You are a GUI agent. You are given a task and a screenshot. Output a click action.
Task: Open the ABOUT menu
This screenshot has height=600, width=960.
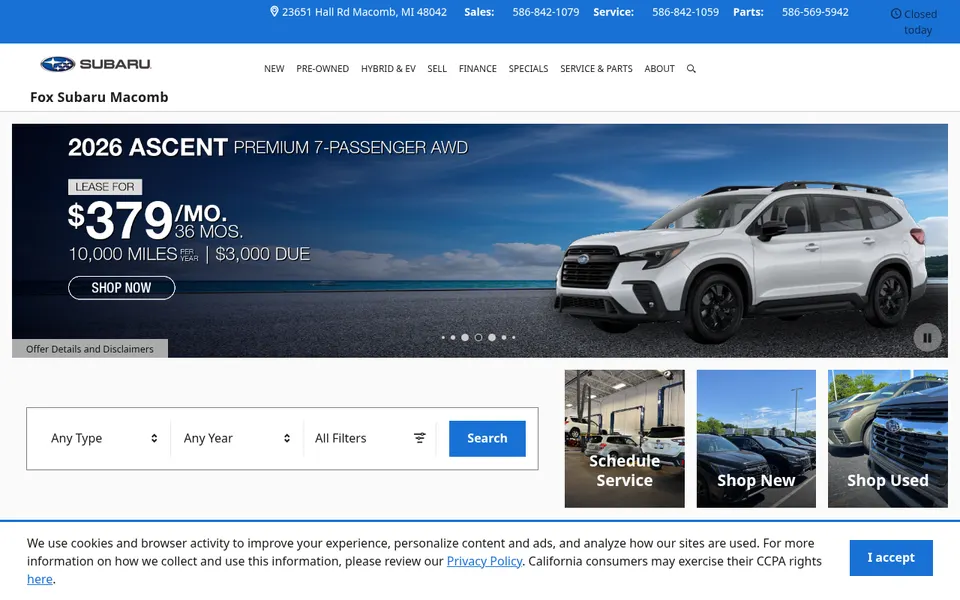point(659,69)
